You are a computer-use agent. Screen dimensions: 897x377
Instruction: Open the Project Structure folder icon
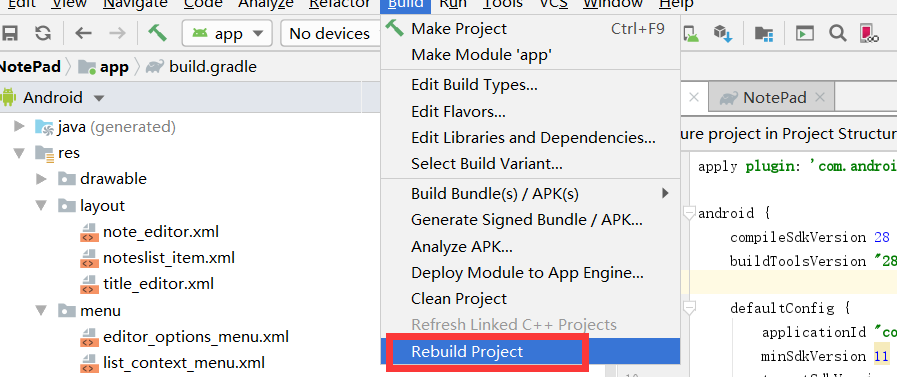(x=764, y=34)
